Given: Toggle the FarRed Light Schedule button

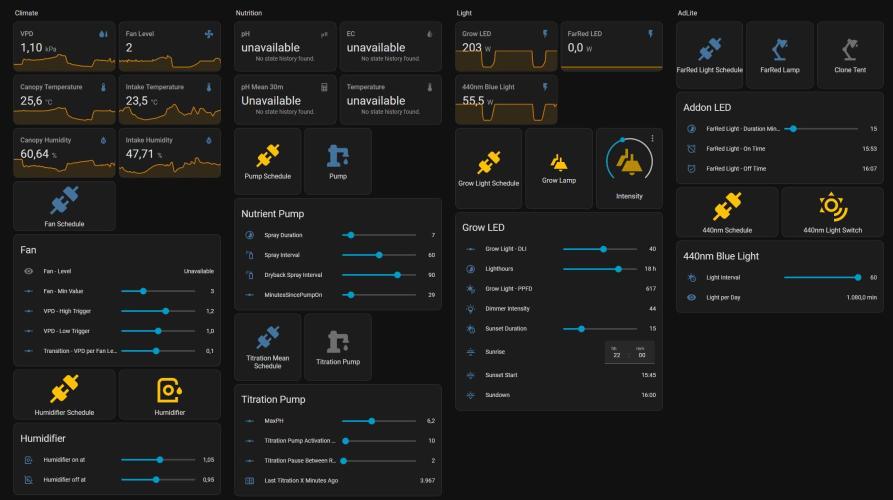Looking at the screenshot, I should pyautogui.click(x=710, y=55).
